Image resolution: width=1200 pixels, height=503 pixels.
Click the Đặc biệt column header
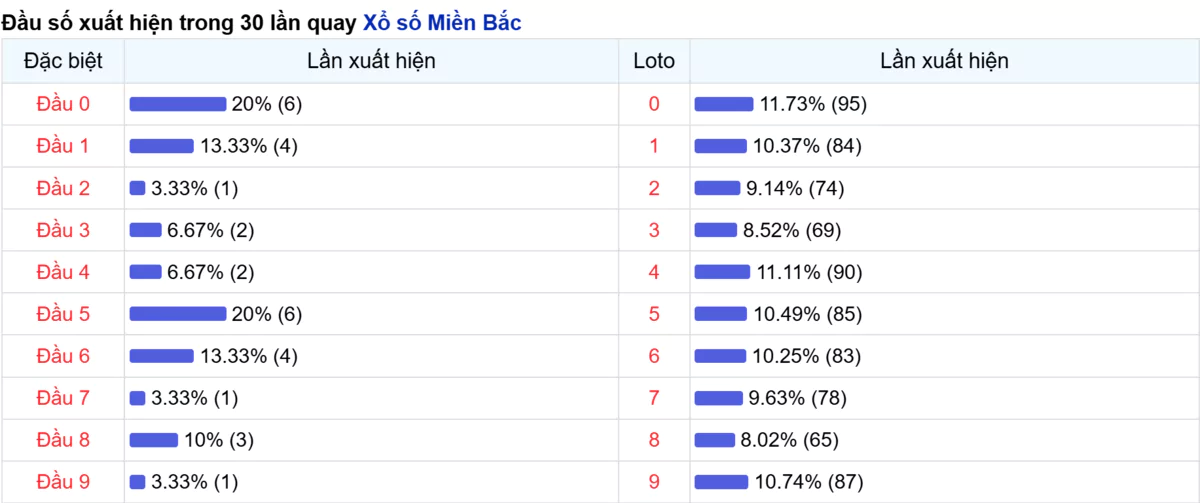click(x=63, y=61)
